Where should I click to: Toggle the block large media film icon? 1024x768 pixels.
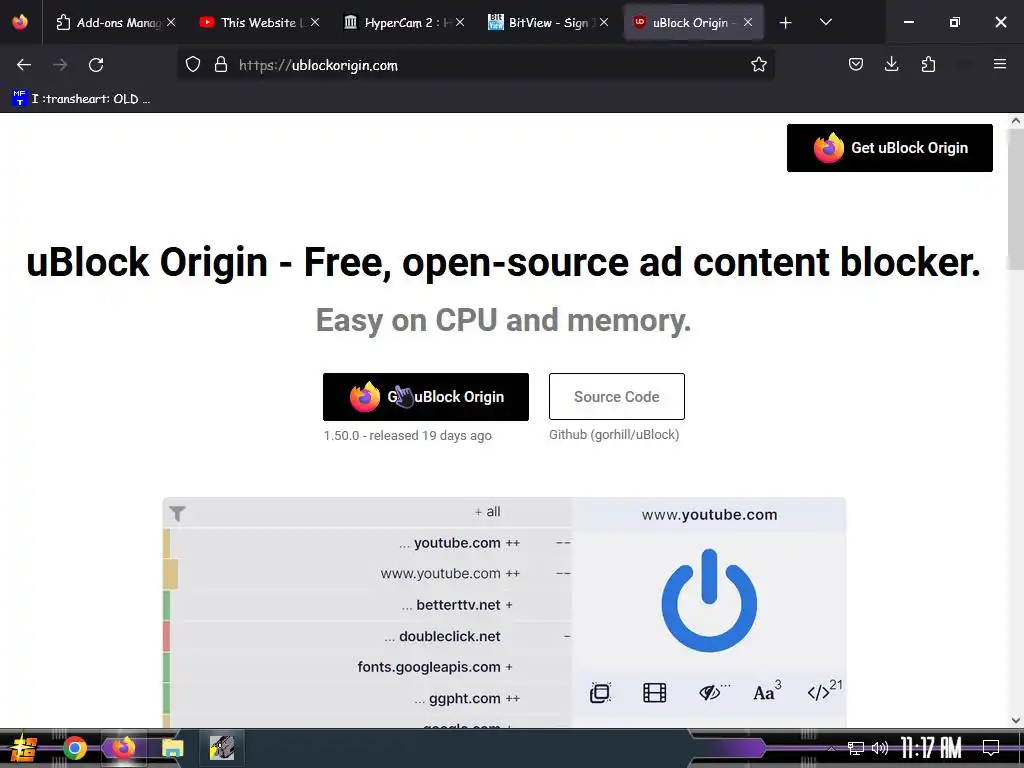(x=654, y=692)
